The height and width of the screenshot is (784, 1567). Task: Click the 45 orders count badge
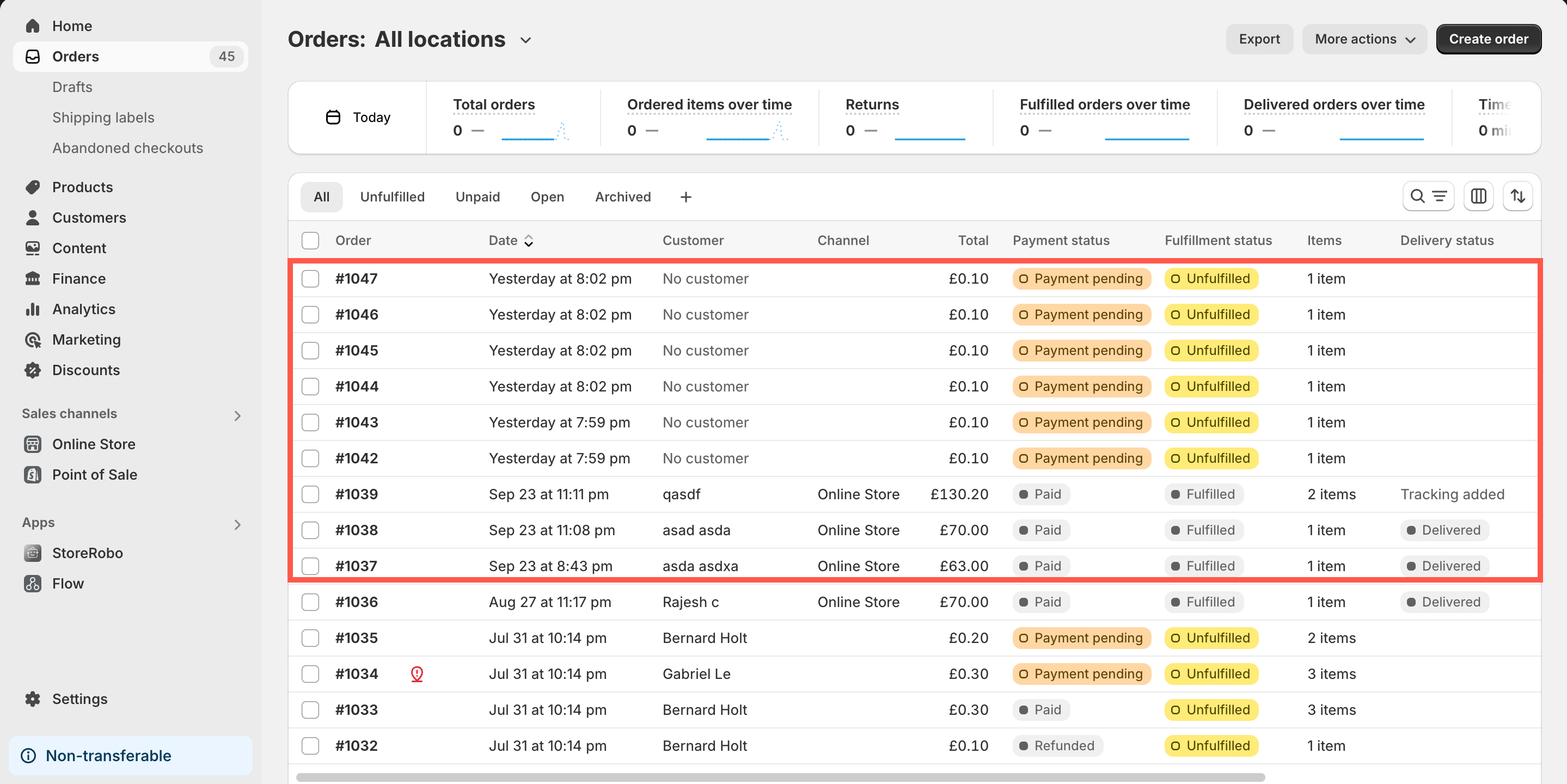227,57
